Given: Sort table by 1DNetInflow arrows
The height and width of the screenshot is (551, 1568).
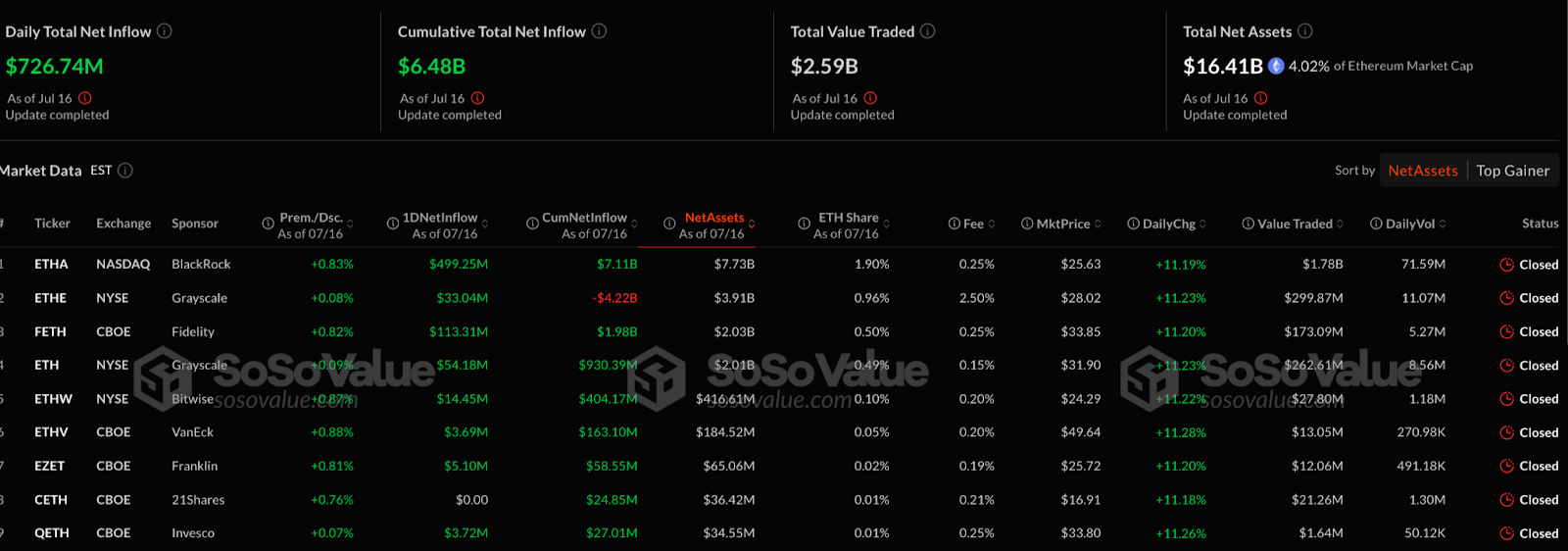Looking at the screenshot, I should (485, 225).
